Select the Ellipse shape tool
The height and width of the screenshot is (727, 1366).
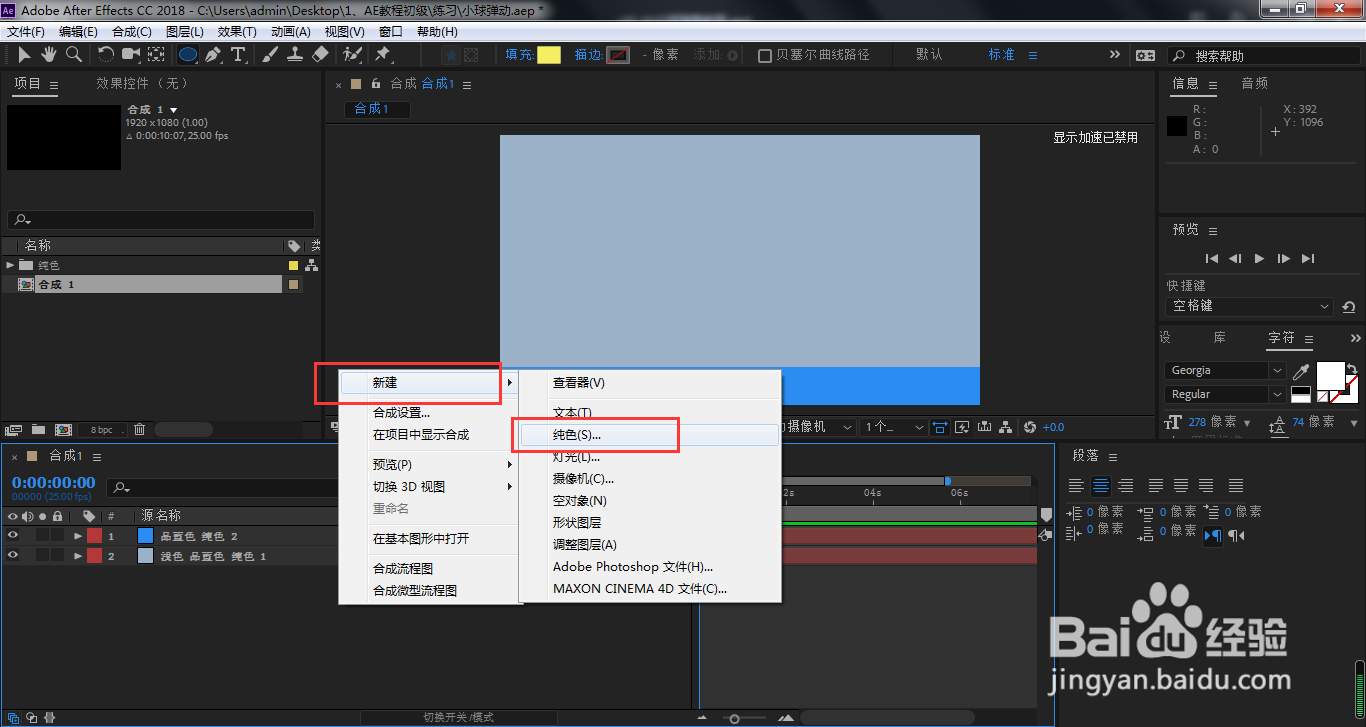pyautogui.click(x=188, y=54)
